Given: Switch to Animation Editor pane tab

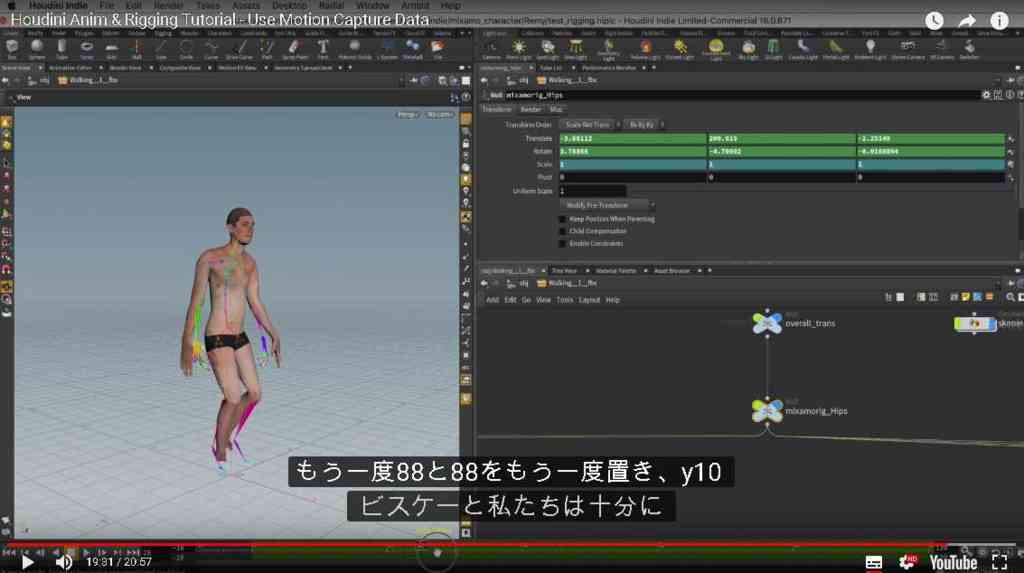Looking at the screenshot, I should tap(71, 68).
